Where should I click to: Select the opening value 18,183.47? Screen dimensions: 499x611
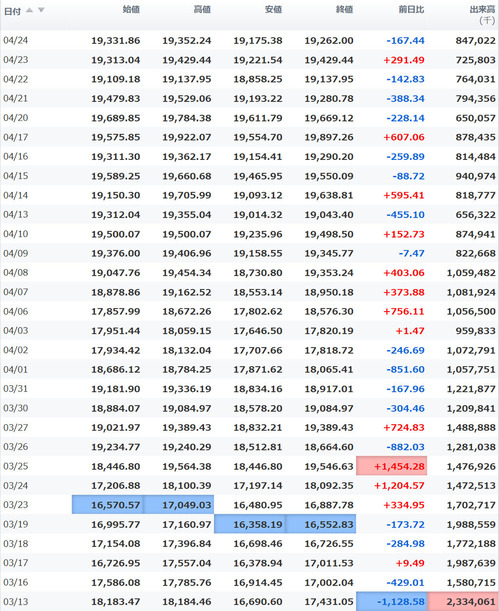116,602
